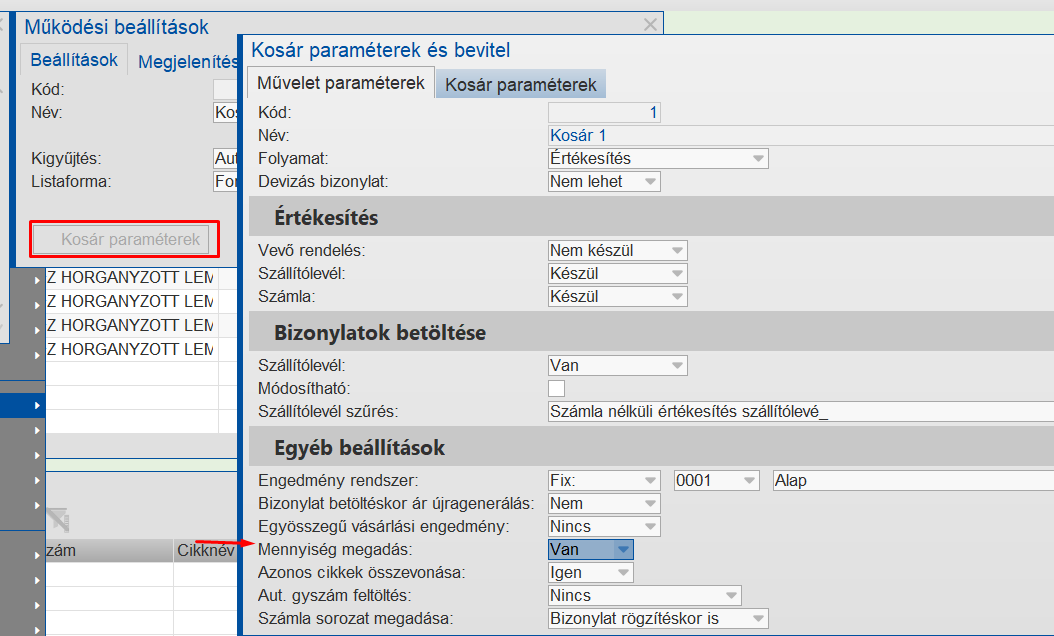Switch to the Kosár paraméterek tab
This screenshot has height=636, width=1054.
[520, 85]
